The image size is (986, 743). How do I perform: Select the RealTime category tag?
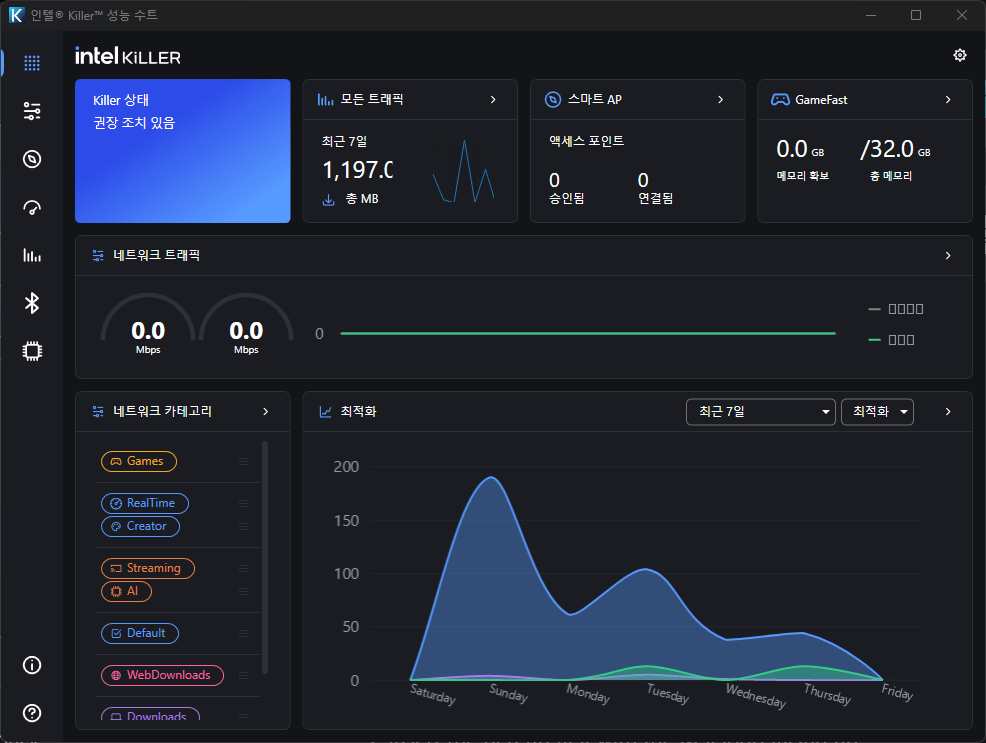click(x=145, y=504)
